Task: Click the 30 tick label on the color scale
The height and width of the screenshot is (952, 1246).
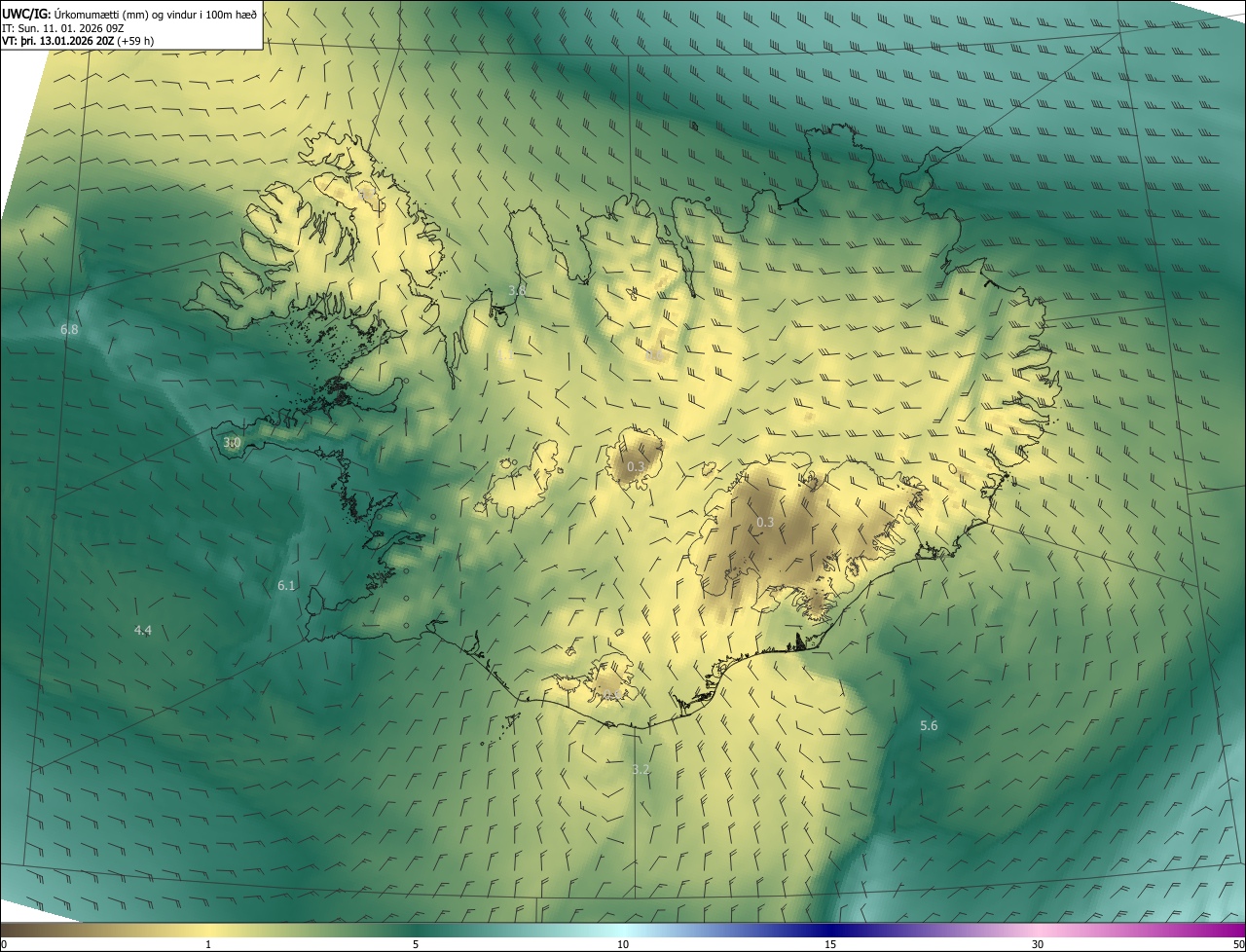Action: click(x=1038, y=944)
